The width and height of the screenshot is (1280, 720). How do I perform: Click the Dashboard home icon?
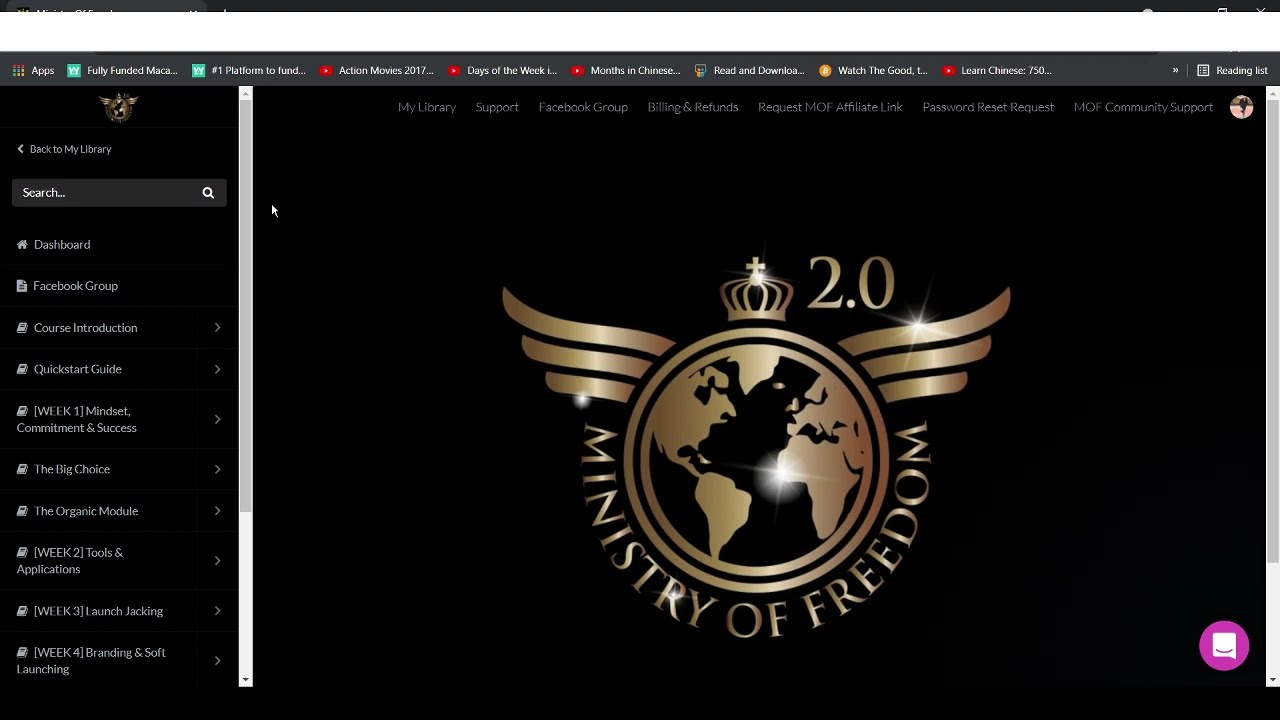pyautogui.click(x=22, y=244)
